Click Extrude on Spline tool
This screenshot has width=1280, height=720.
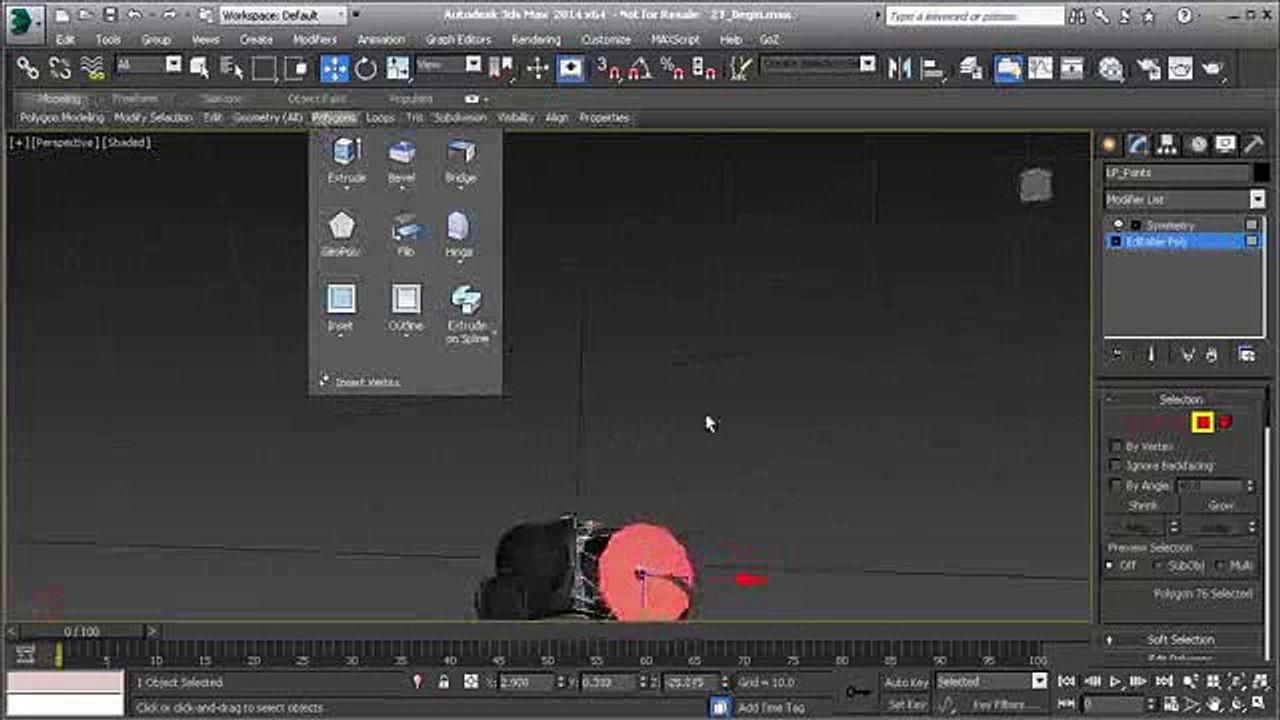pos(467,315)
